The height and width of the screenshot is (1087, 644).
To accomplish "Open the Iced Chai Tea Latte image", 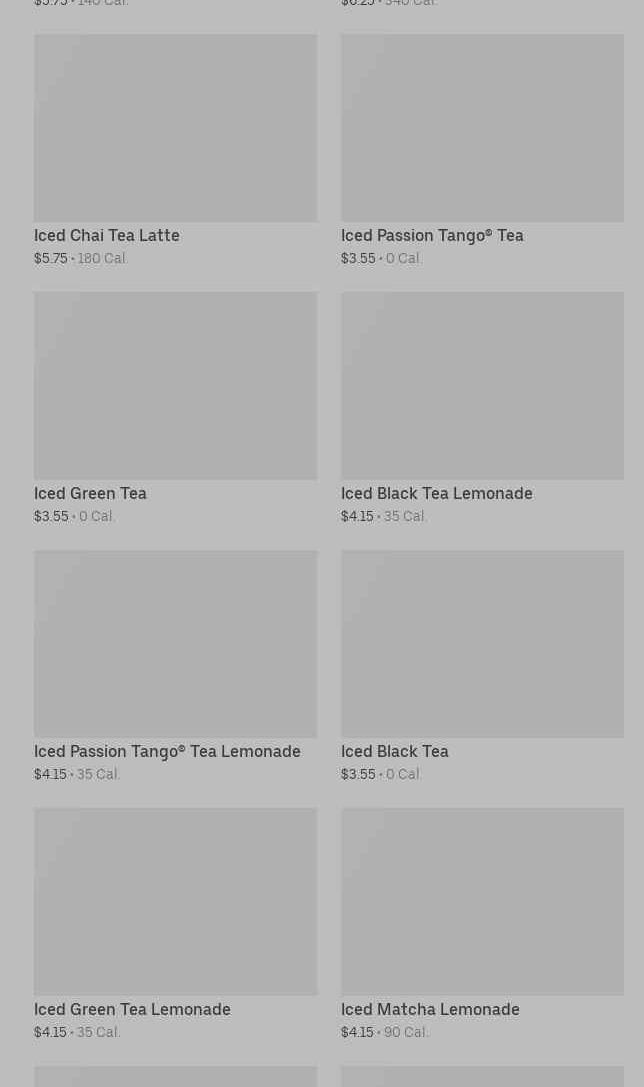I will tap(175, 128).
